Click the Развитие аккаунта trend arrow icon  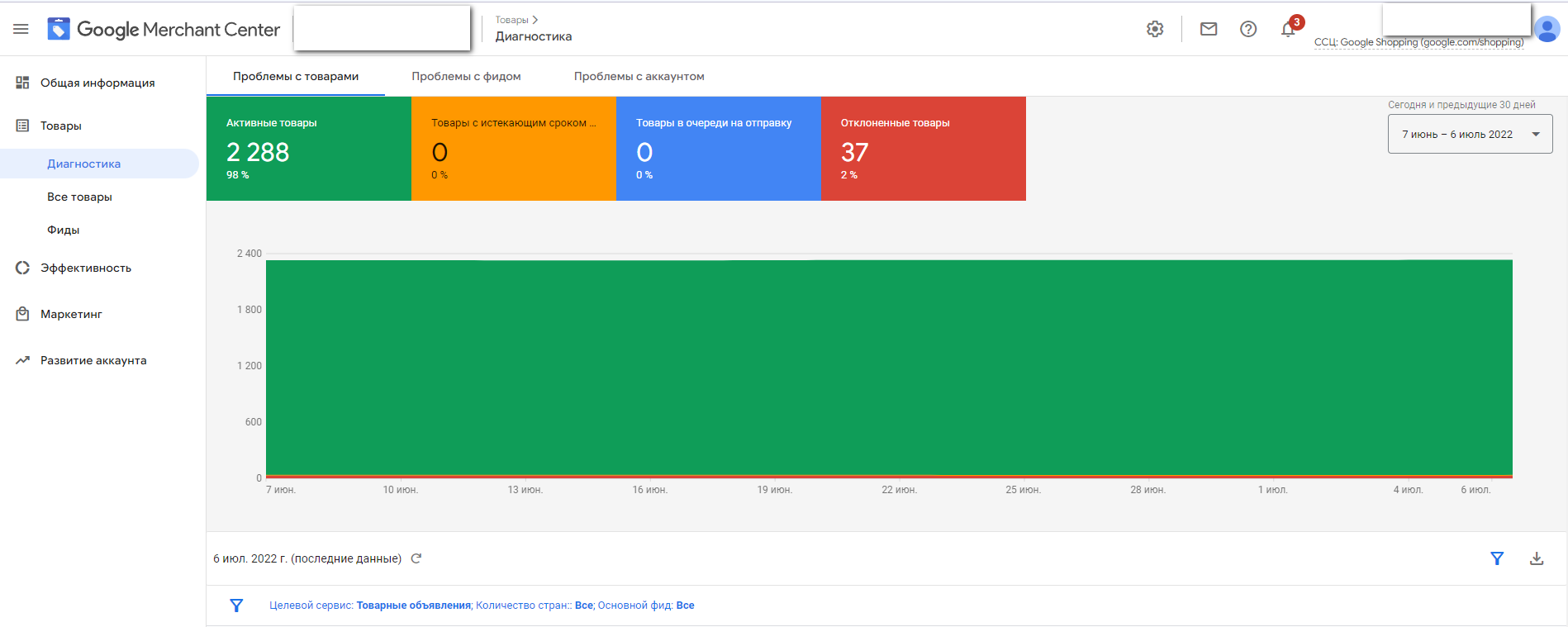pyautogui.click(x=22, y=360)
